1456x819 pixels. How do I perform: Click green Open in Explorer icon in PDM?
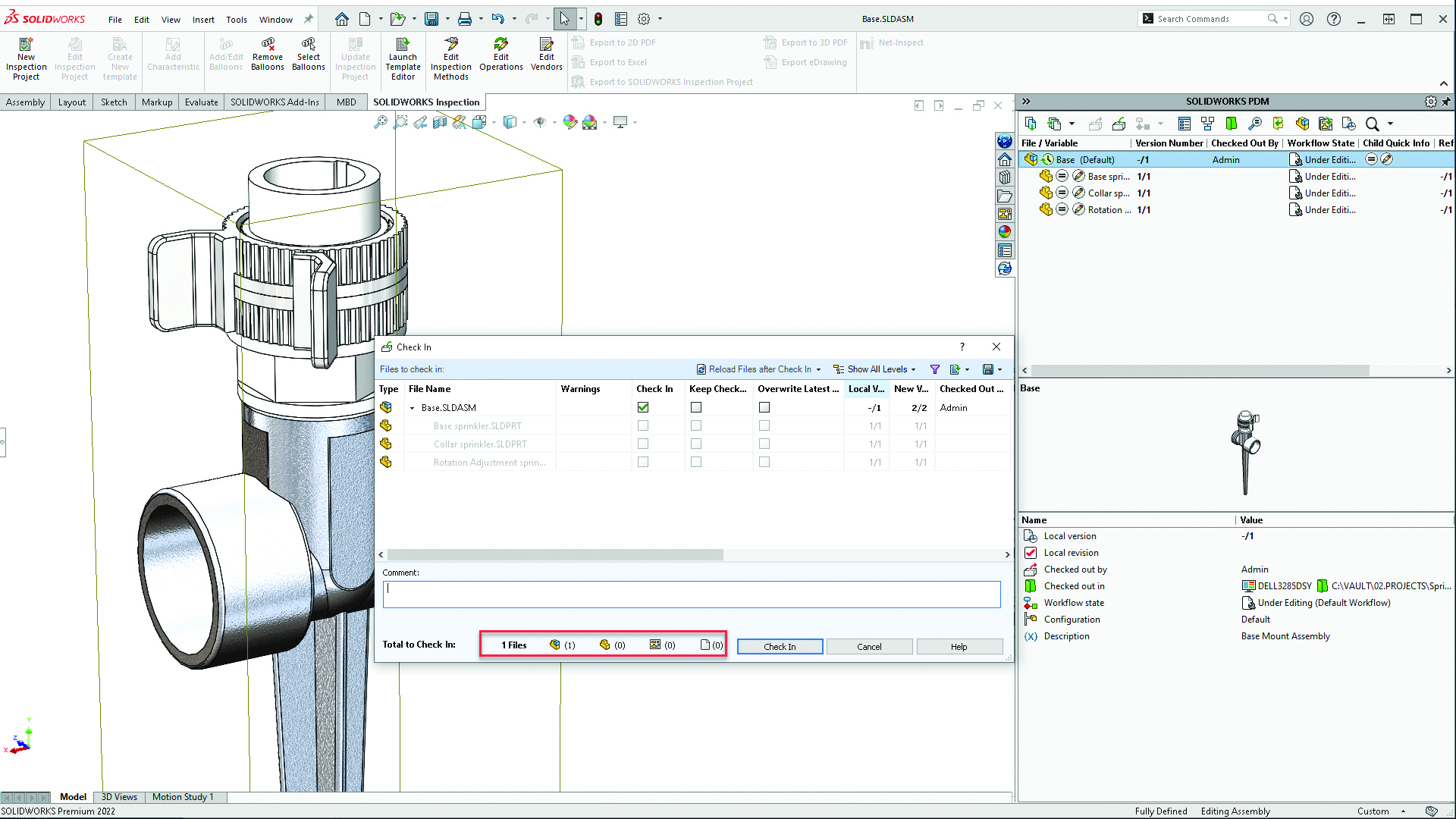pyautogui.click(x=1232, y=124)
